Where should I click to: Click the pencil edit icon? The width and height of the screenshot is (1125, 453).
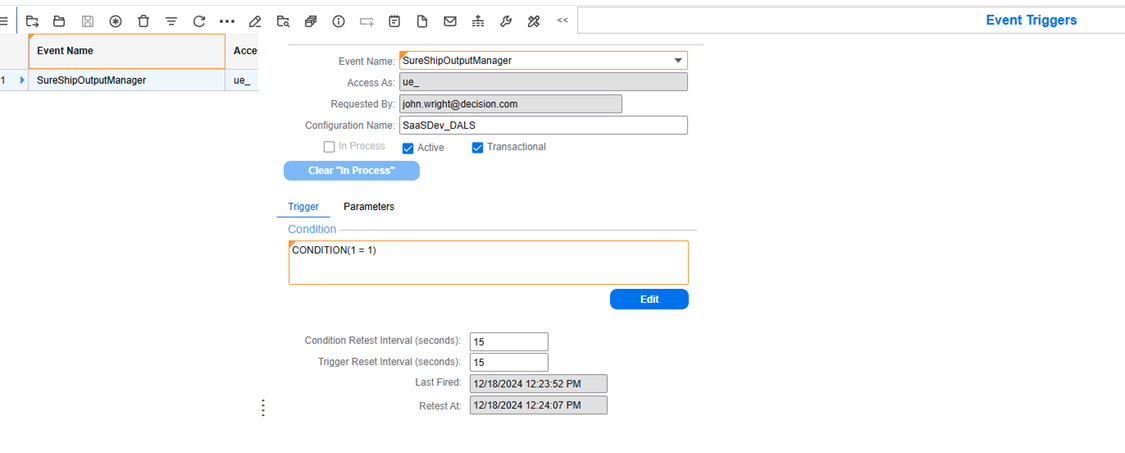click(x=255, y=21)
